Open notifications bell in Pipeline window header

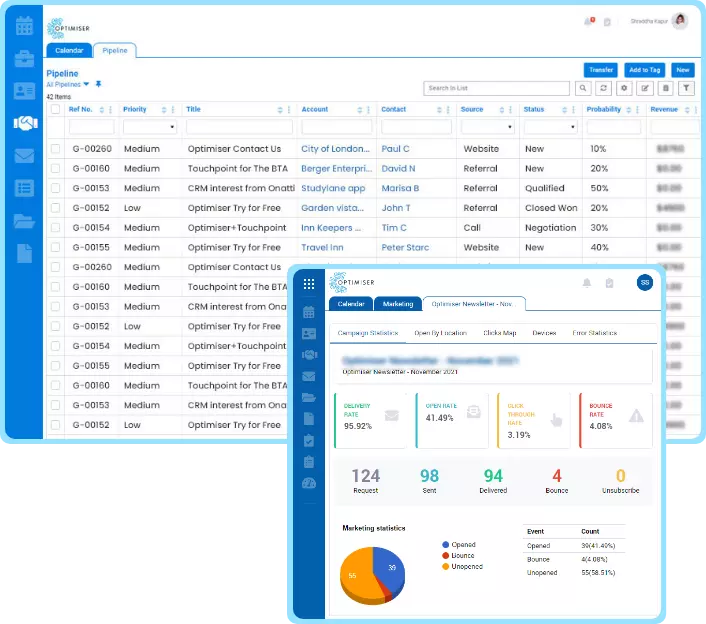[589, 21]
